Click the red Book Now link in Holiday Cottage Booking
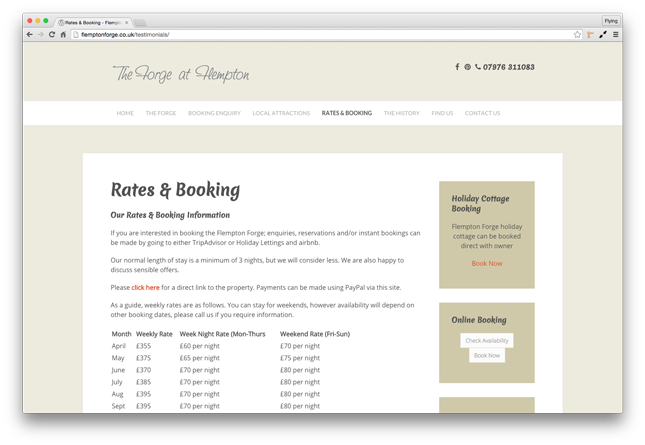 [487, 264]
